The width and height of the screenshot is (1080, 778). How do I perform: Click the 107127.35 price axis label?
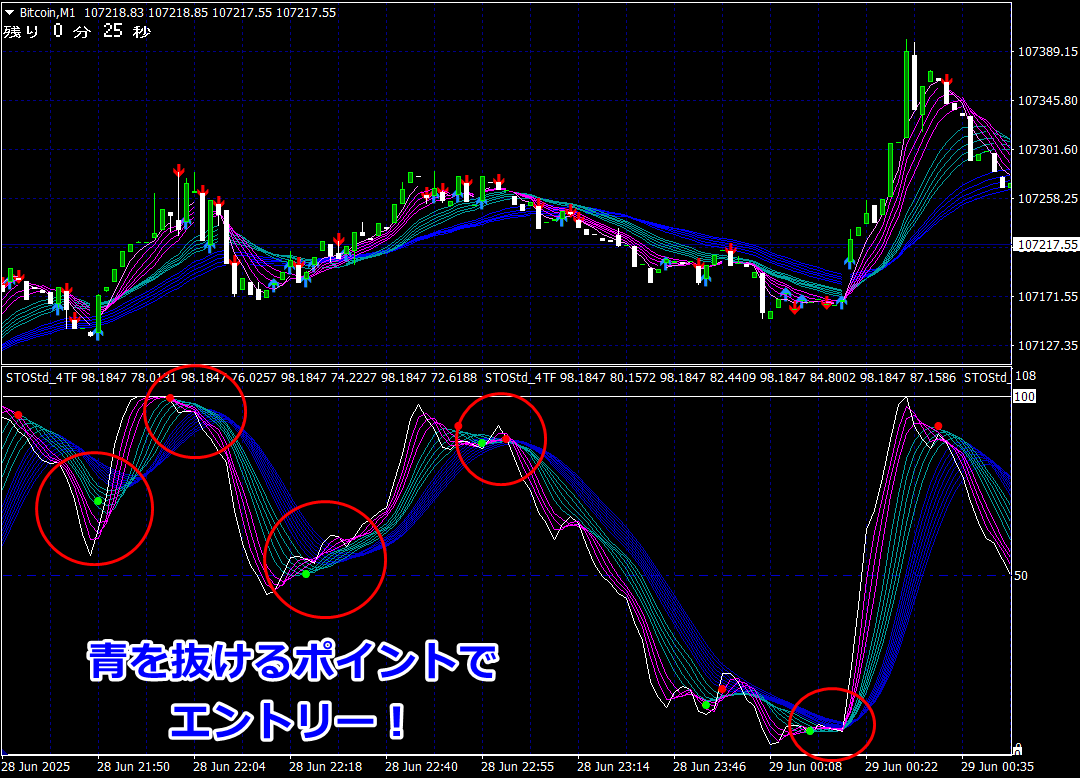1048,346
